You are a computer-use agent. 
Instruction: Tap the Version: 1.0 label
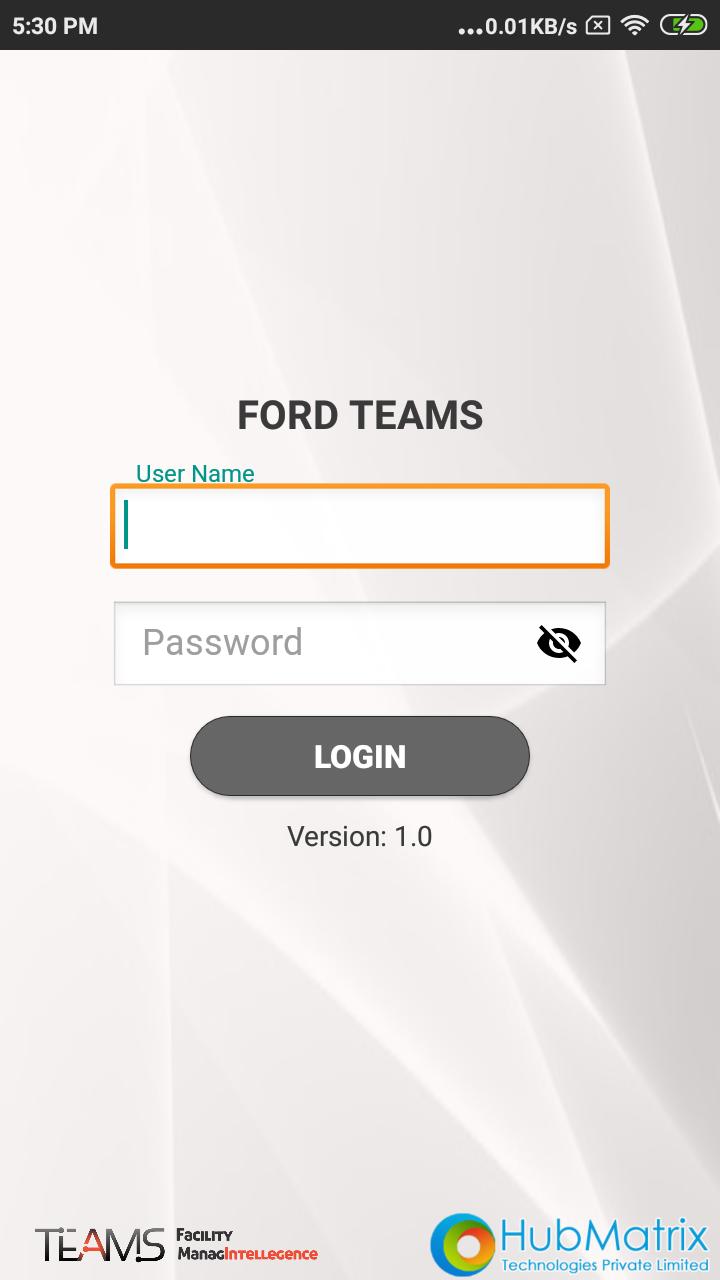[360, 836]
